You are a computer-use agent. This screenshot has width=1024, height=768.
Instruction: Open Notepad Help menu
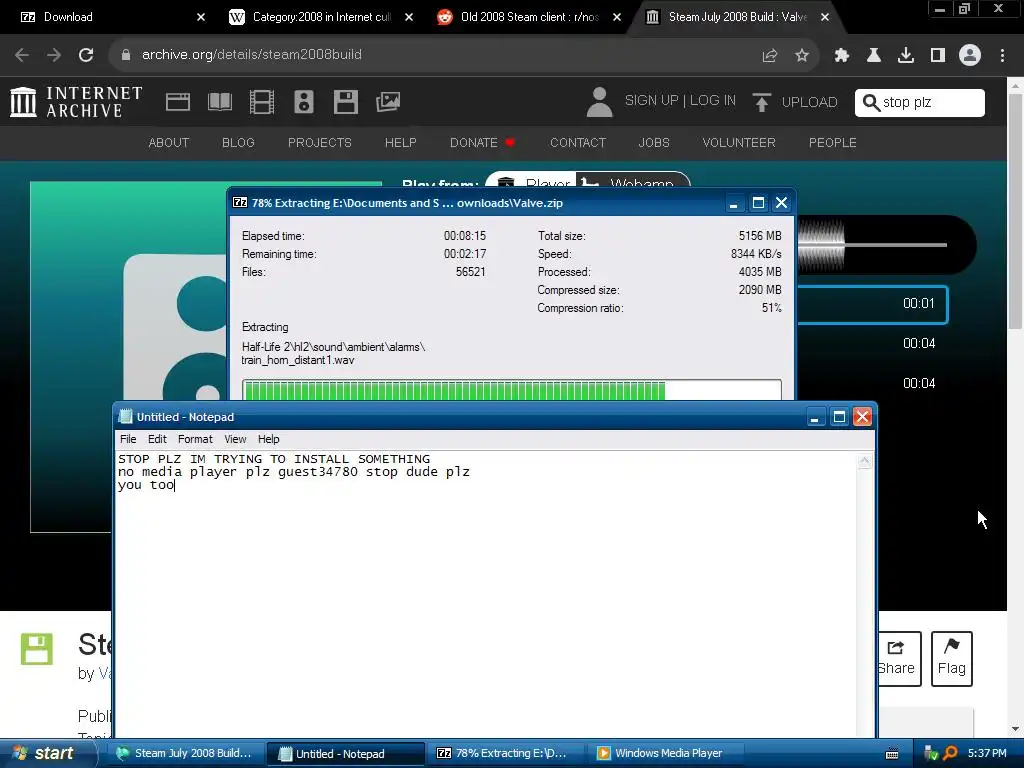[x=268, y=439]
